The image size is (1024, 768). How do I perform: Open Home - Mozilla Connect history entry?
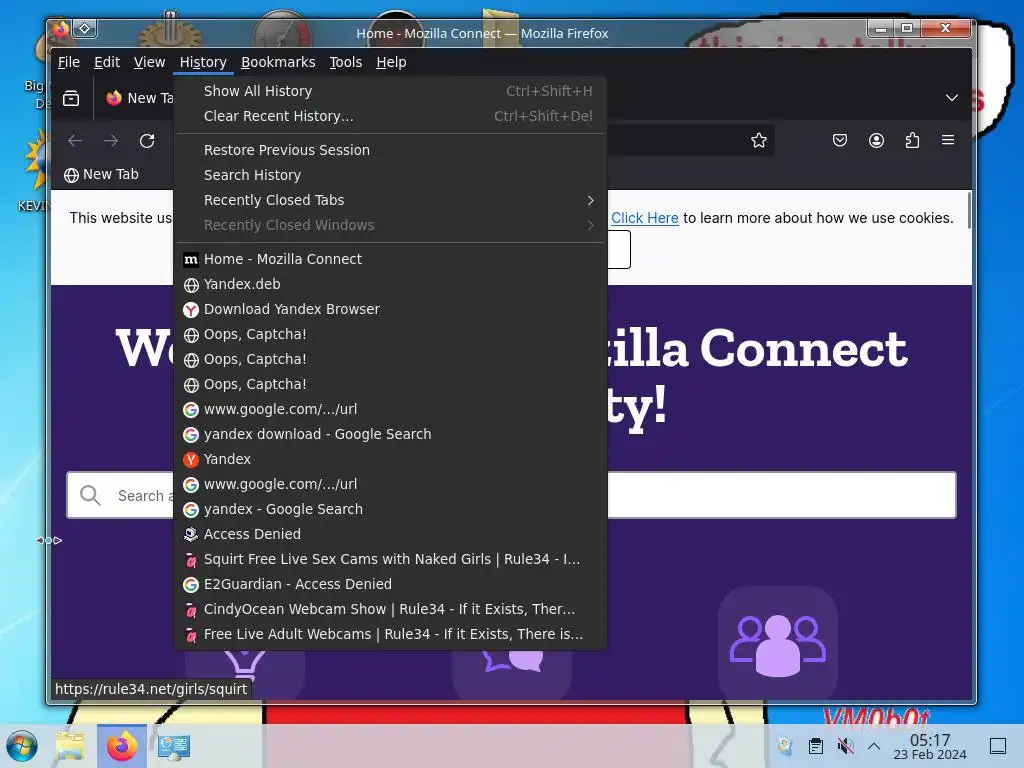(x=391, y=259)
